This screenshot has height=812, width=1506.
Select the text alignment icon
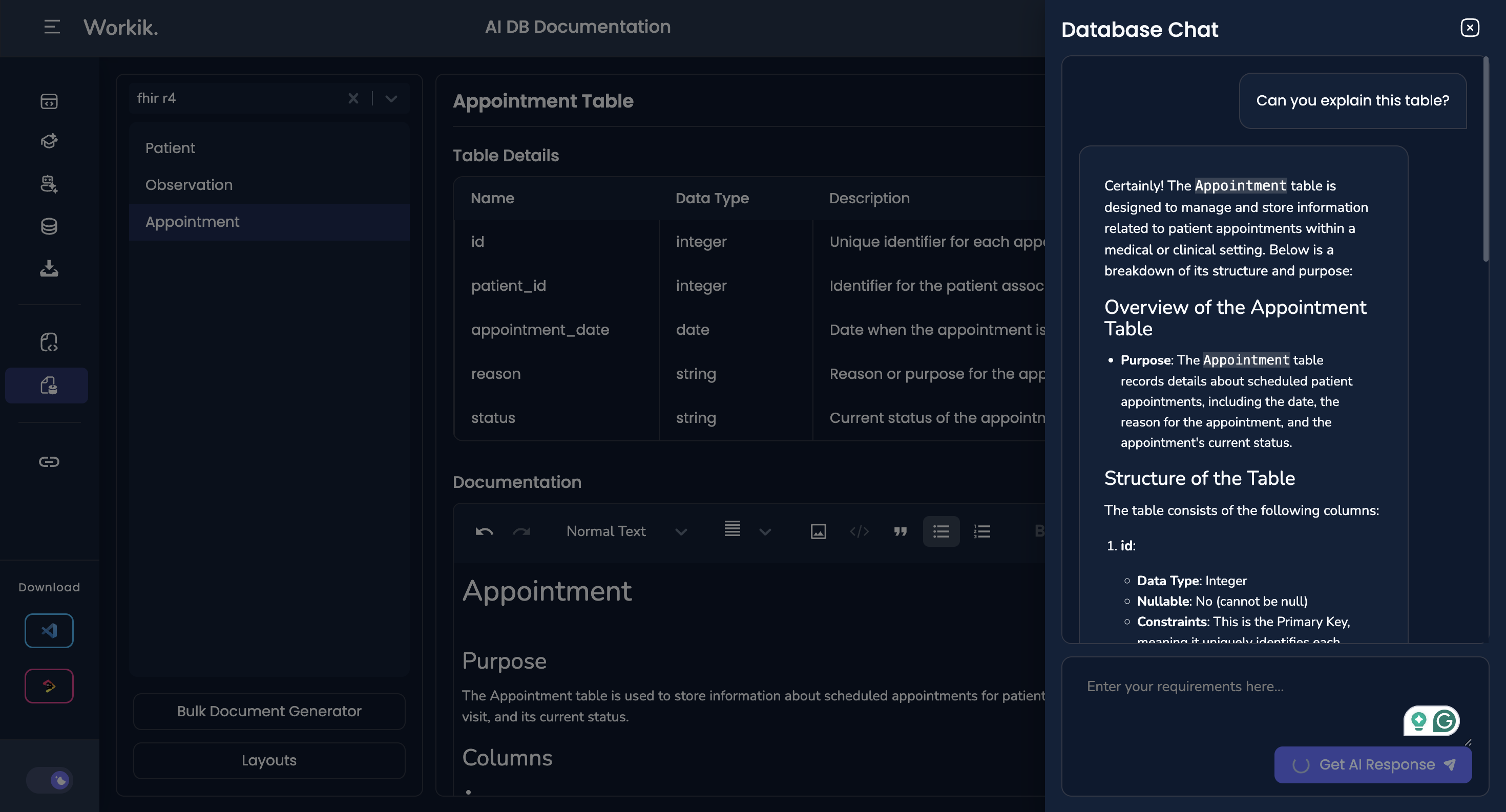pyautogui.click(x=733, y=529)
